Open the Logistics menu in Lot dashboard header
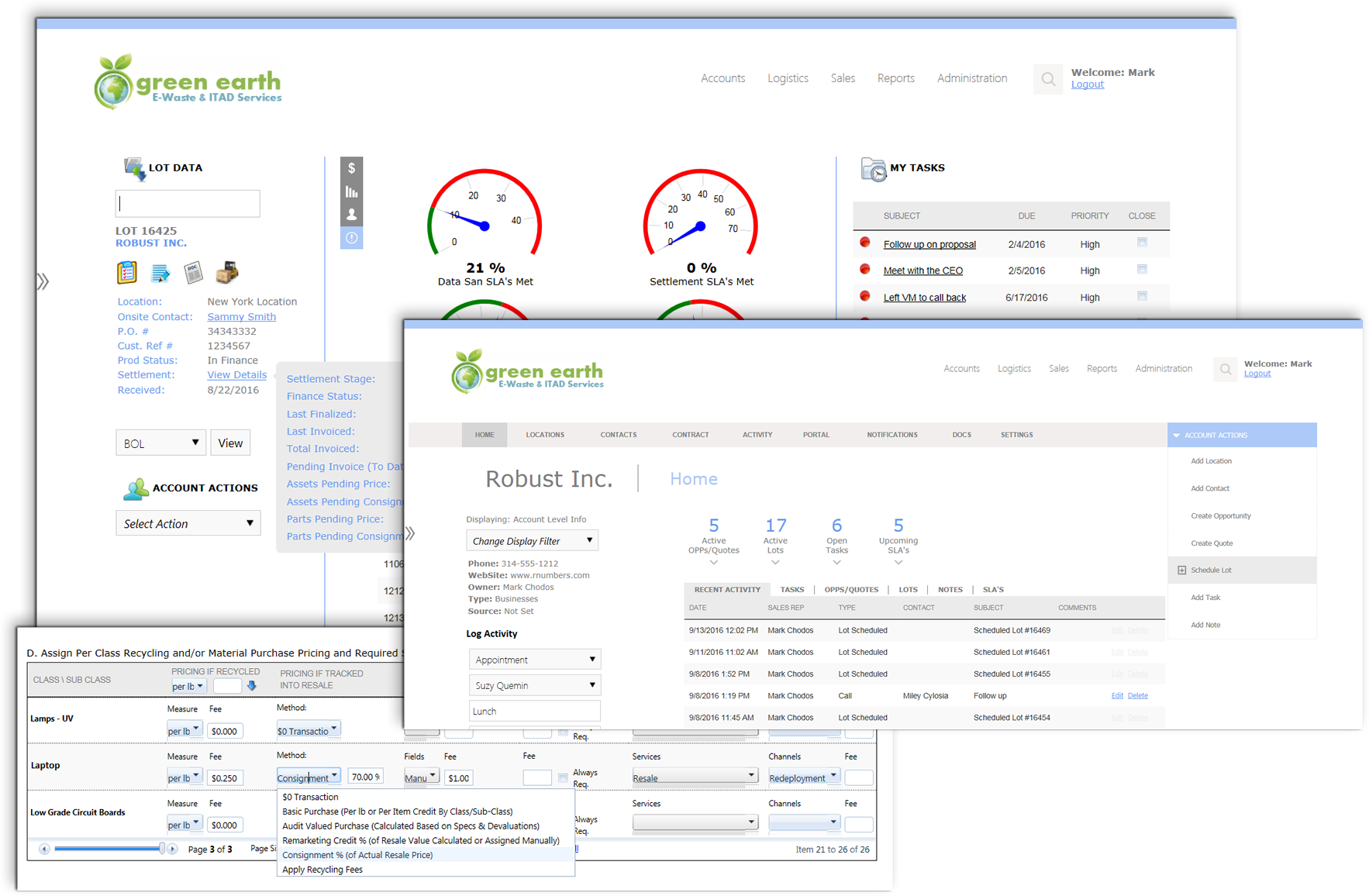This screenshot has height=896, width=1369. tap(788, 78)
